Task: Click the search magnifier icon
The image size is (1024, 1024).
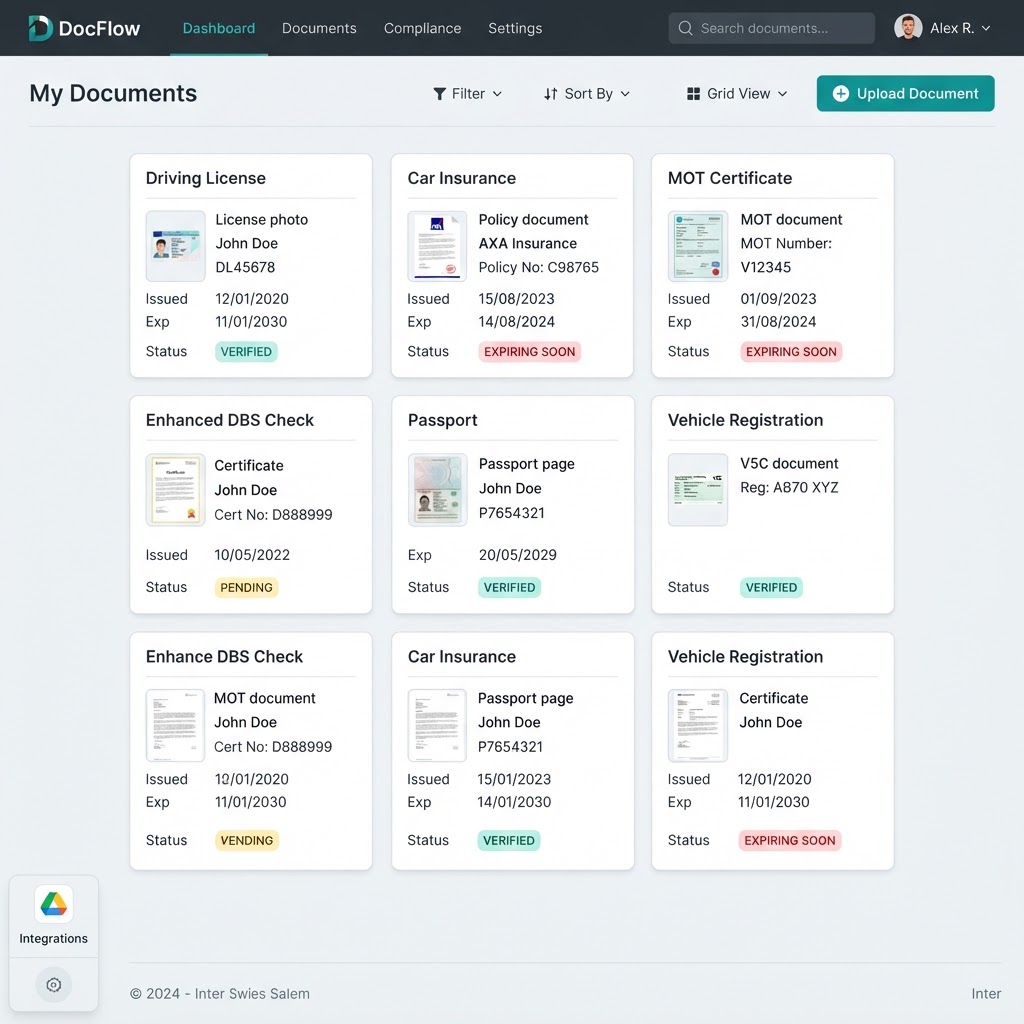Action: pos(685,28)
